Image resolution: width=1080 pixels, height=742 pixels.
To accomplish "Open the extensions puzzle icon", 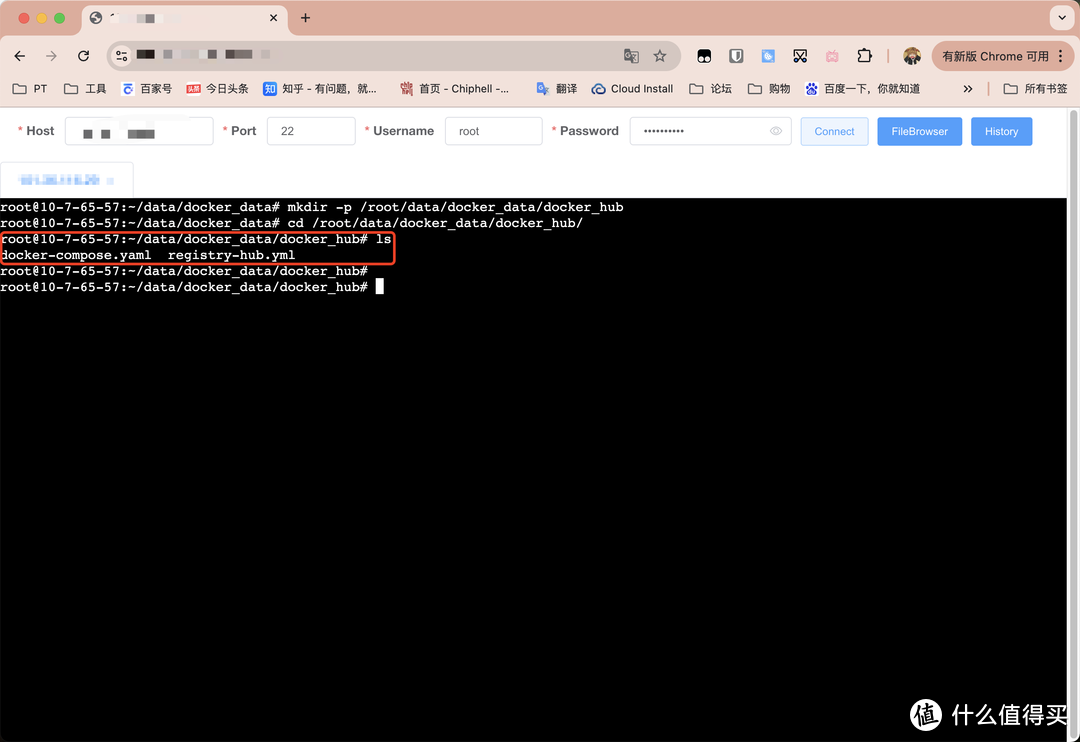I will (864, 56).
